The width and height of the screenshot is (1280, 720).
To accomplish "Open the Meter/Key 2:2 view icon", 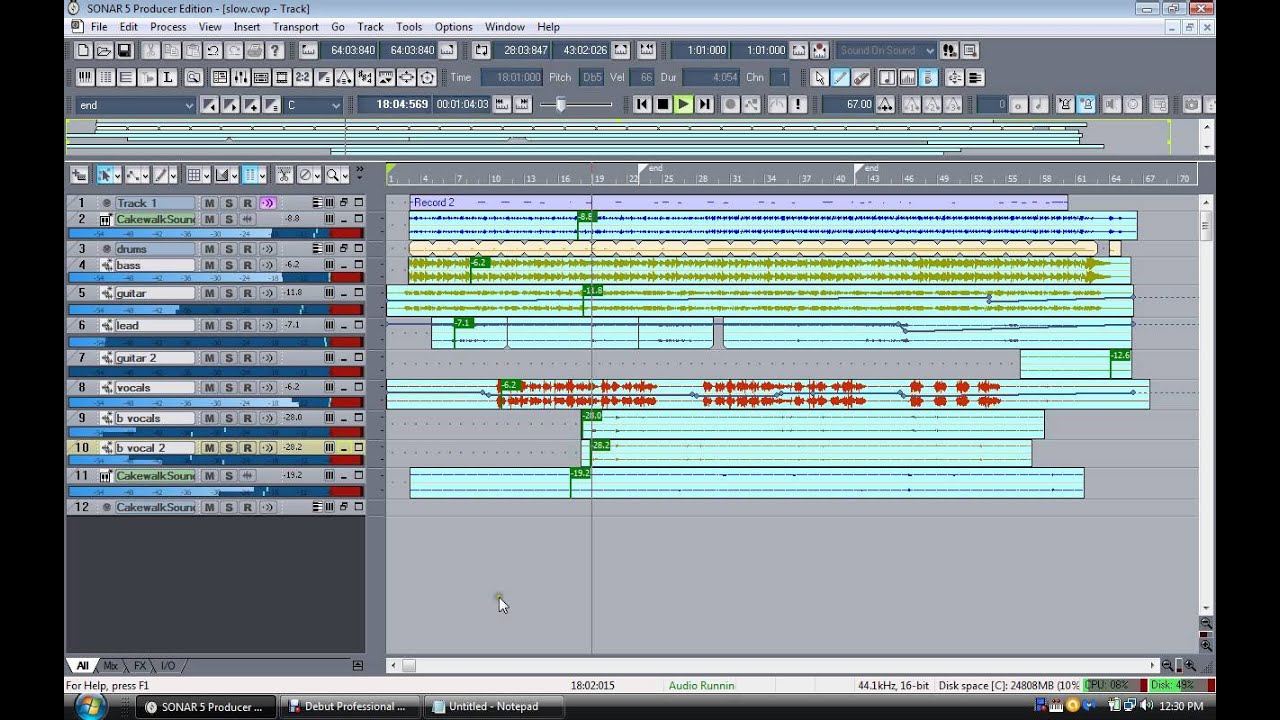I will click(x=302, y=77).
